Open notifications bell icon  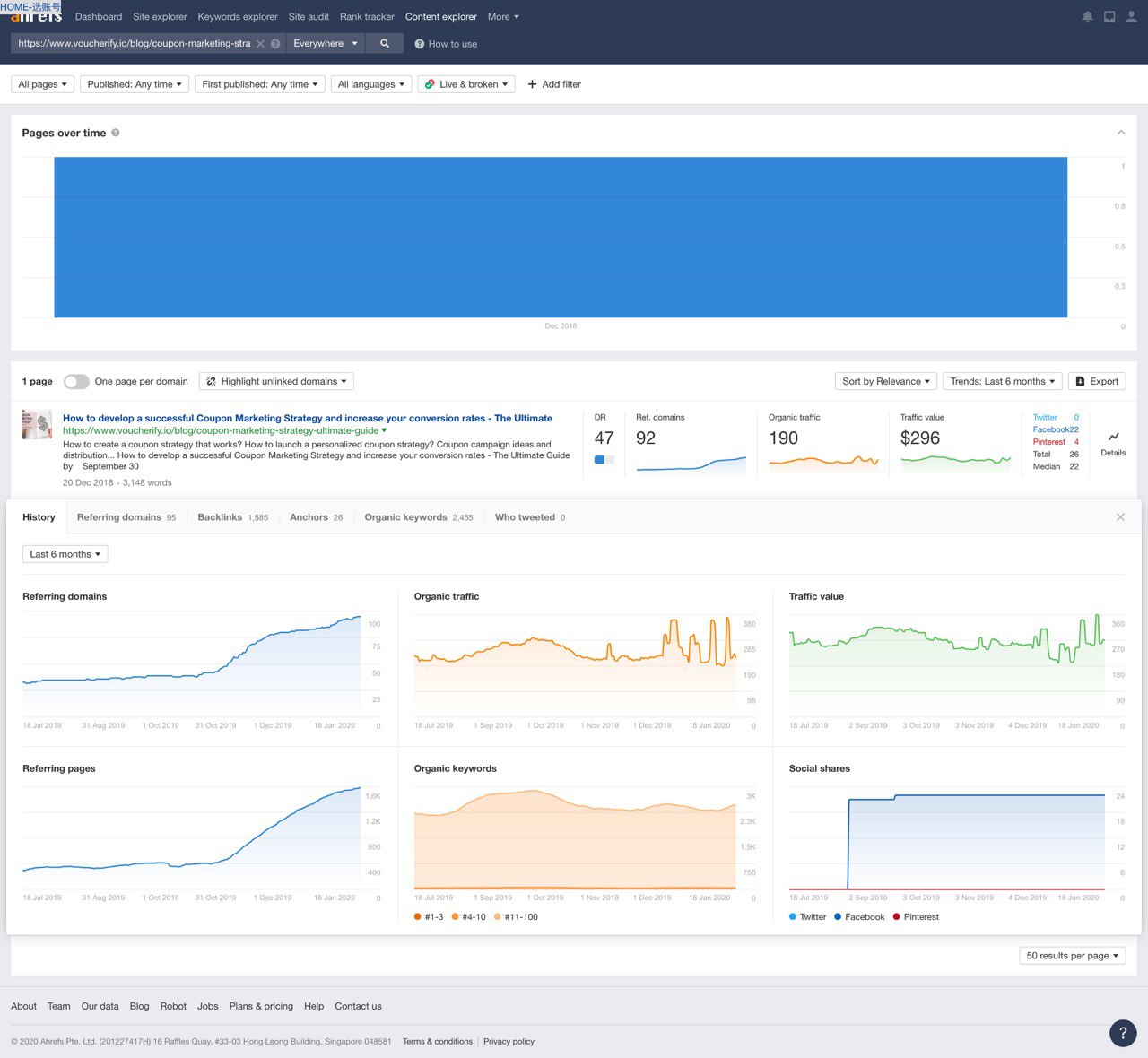[1087, 17]
